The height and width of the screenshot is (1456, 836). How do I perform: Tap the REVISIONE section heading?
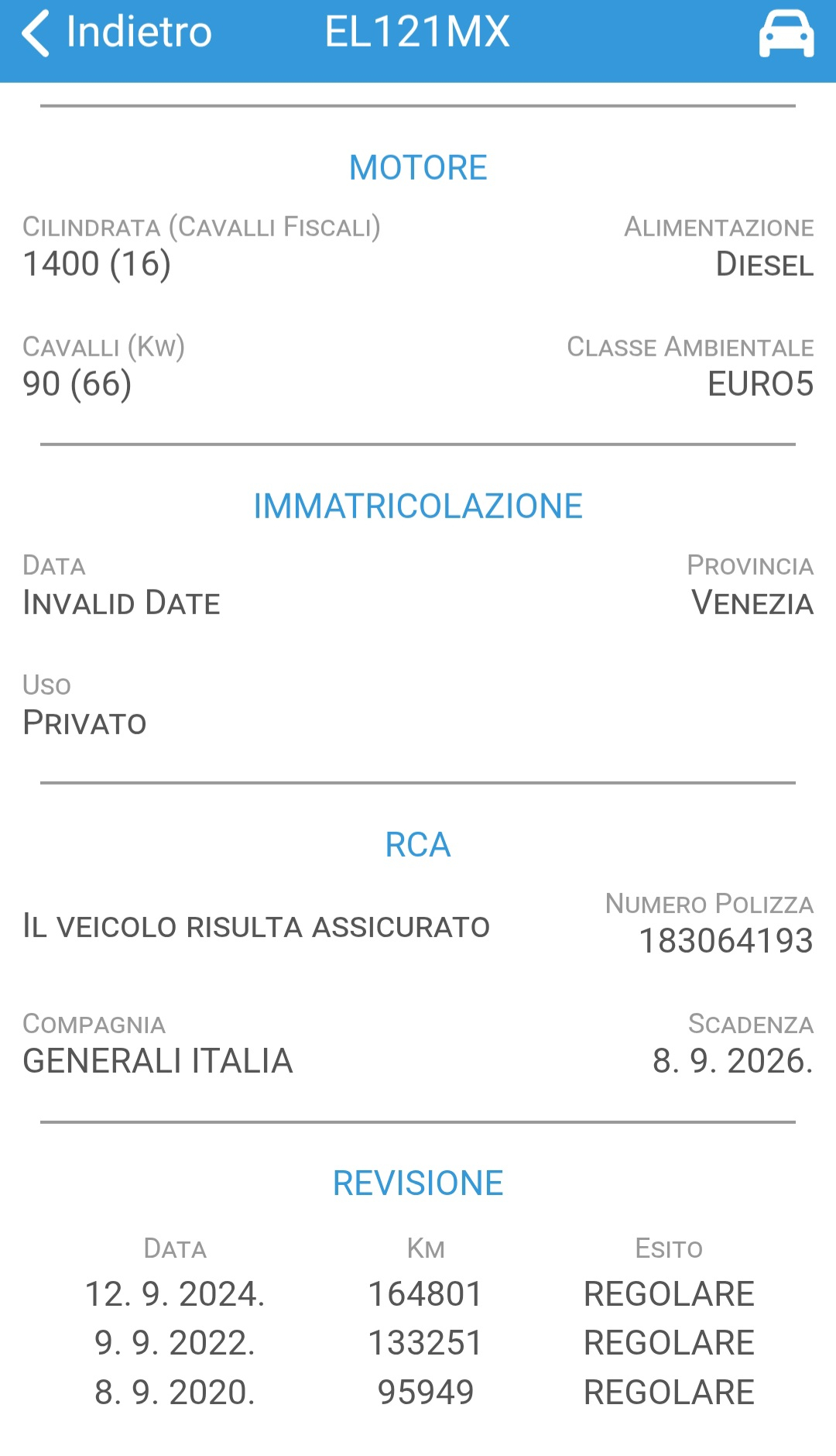tap(418, 1183)
